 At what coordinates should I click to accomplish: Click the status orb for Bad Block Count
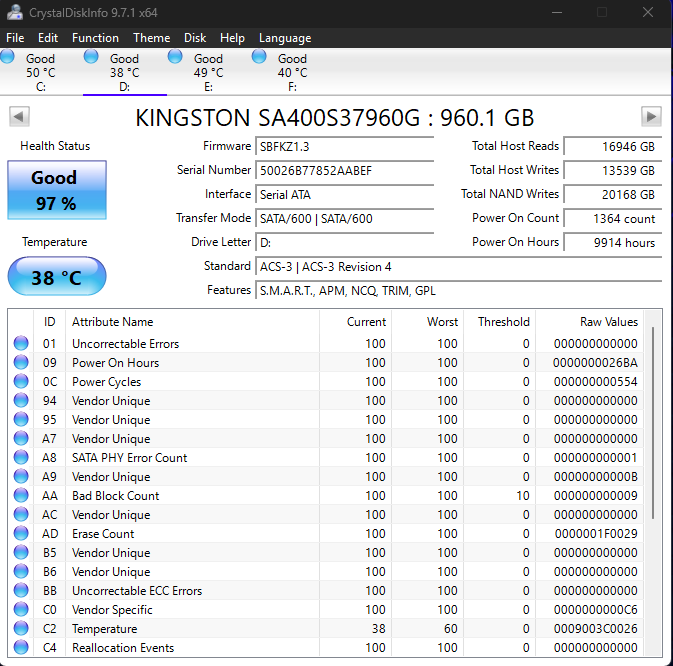(21, 495)
